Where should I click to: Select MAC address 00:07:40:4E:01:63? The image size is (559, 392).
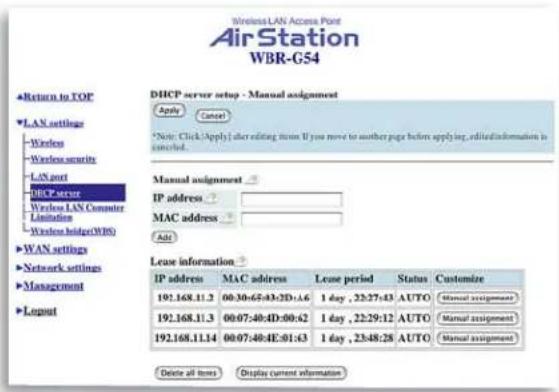[266, 338]
